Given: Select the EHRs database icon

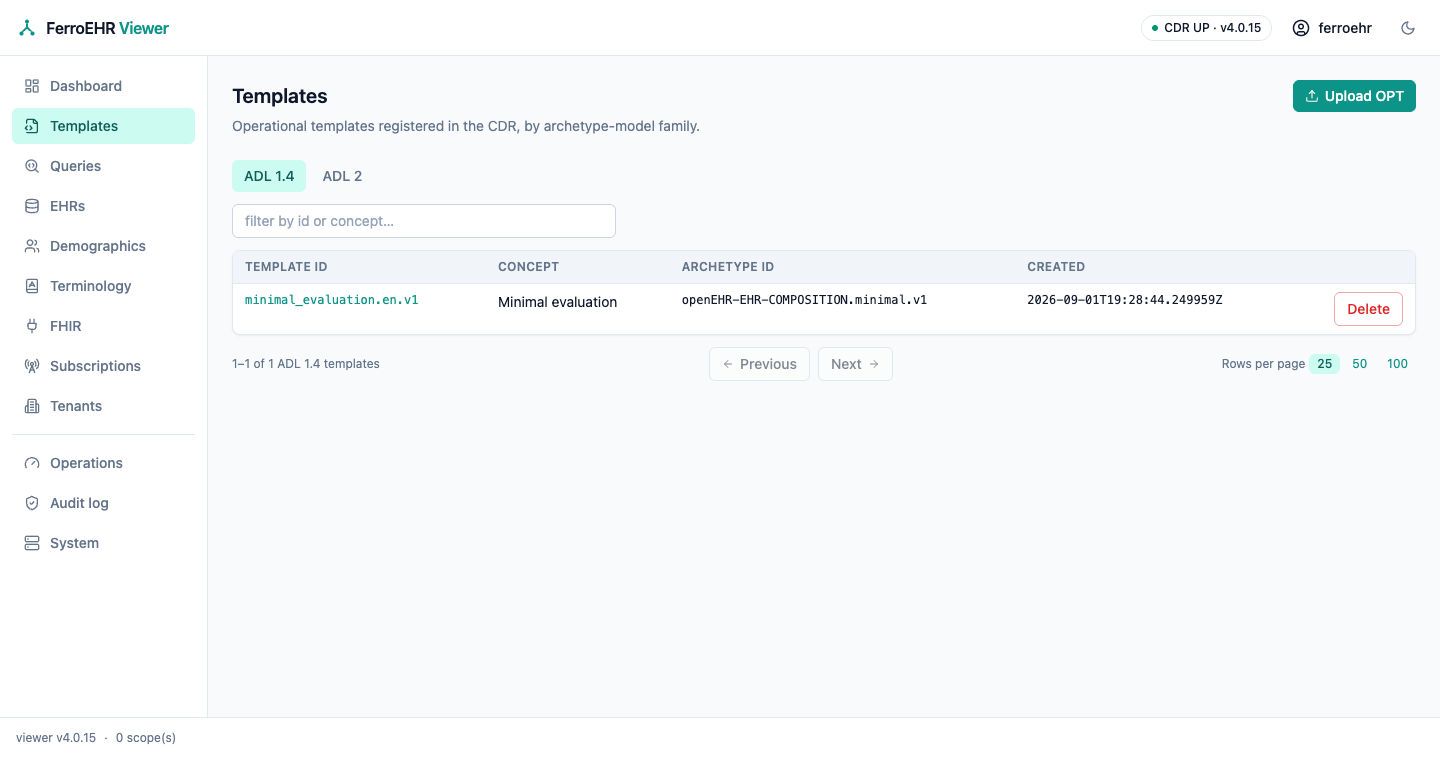Looking at the screenshot, I should tap(32, 206).
